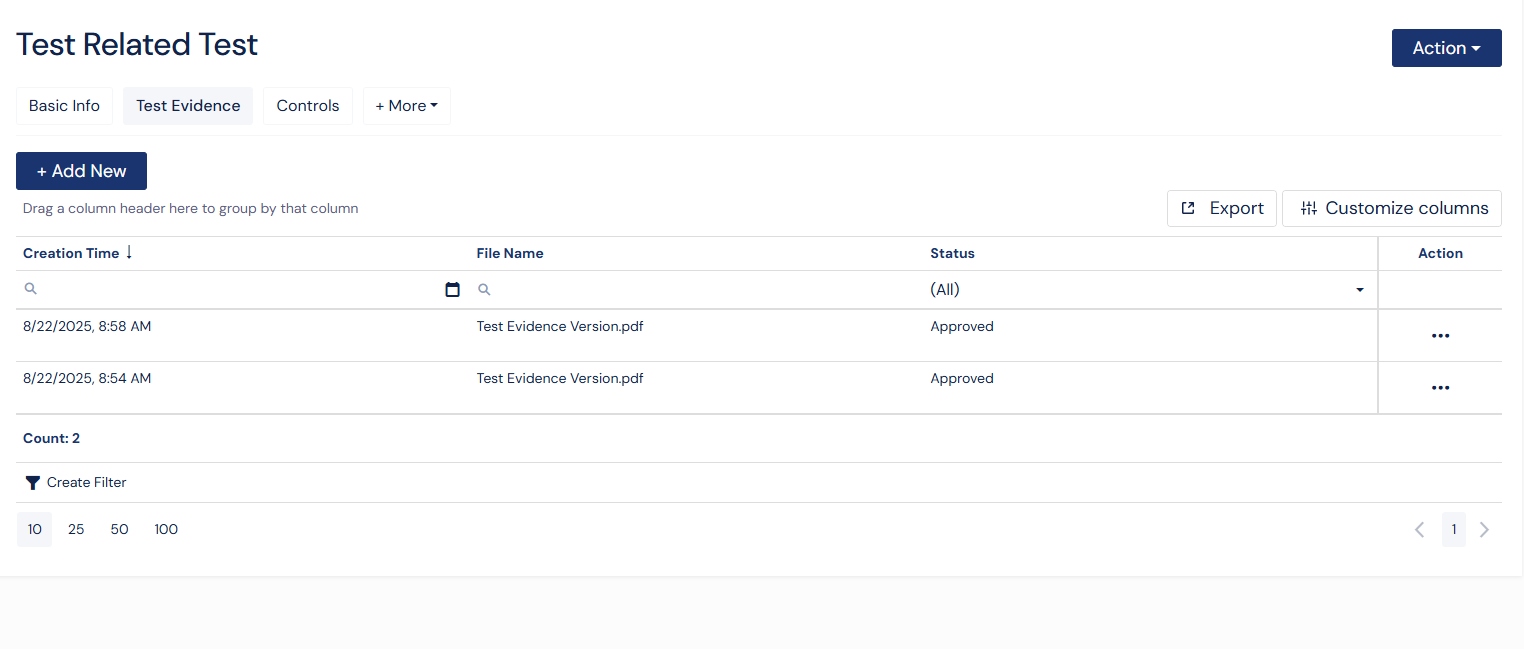Set page size to 100 rows
The width and height of the screenshot is (1524, 649).
pos(166,530)
